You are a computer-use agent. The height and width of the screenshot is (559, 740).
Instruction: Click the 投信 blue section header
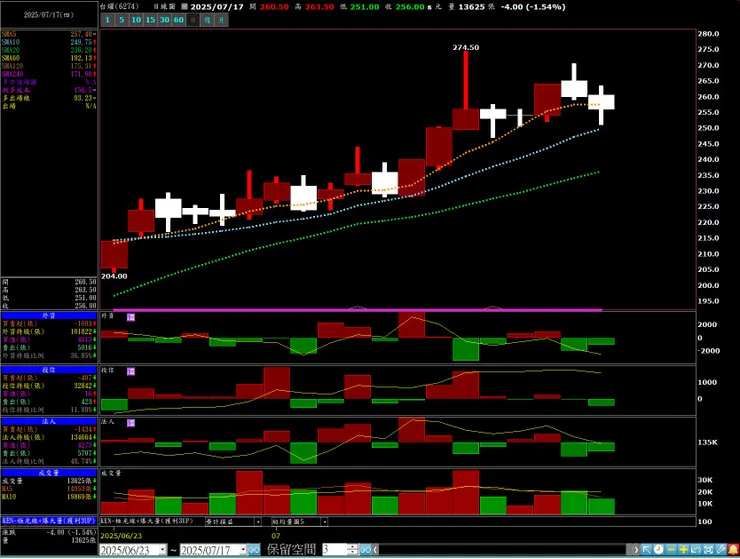coord(49,370)
